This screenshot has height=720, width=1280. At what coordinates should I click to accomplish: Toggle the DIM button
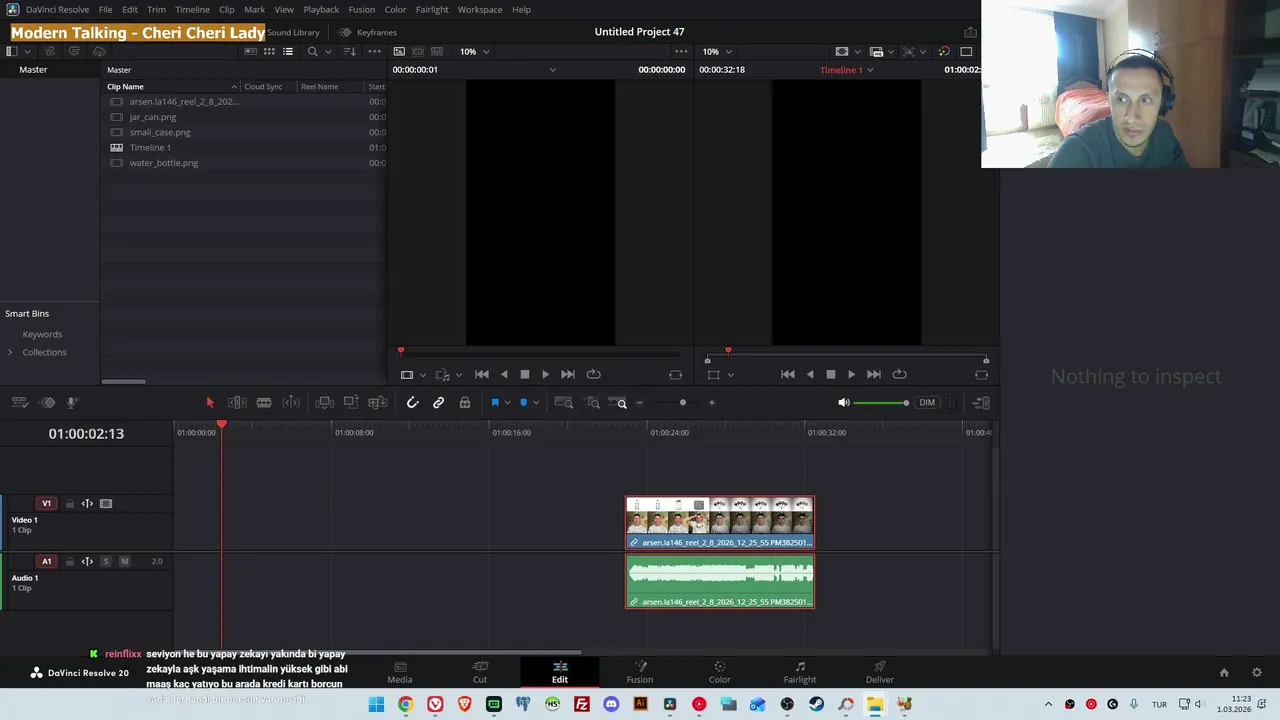pos(927,403)
